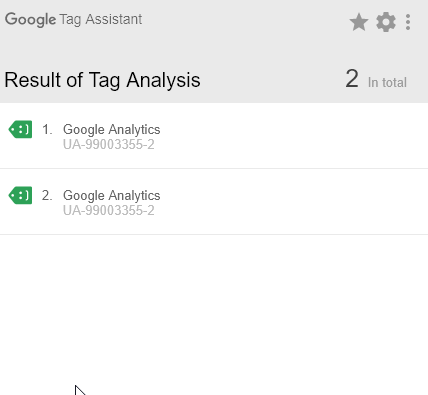428x395 pixels.
Task: Click the green tag icon for result 2
Action: click(20, 195)
